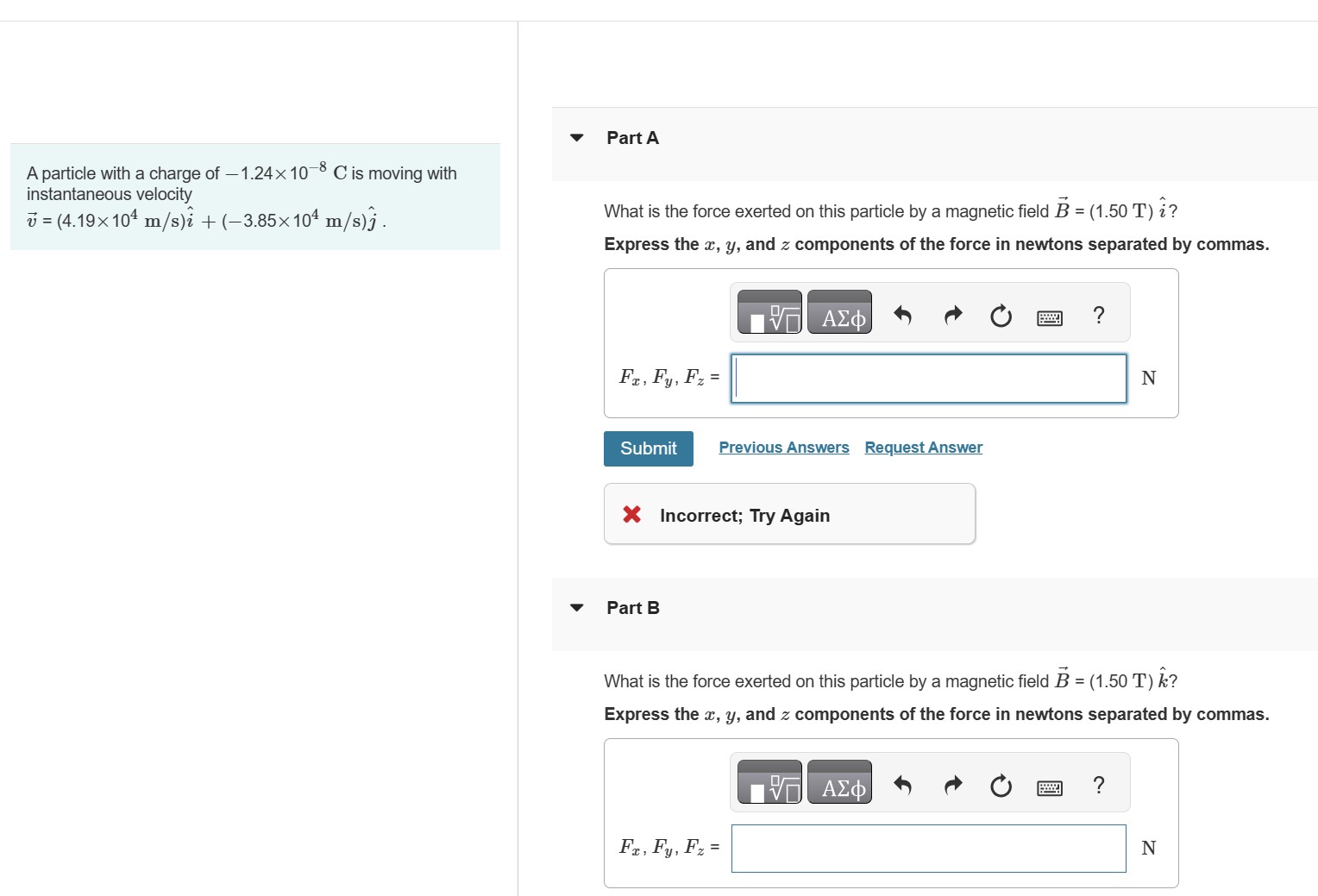Click the help question mark in Part B
This screenshot has width=1318, height=896.
(1097, 784)
